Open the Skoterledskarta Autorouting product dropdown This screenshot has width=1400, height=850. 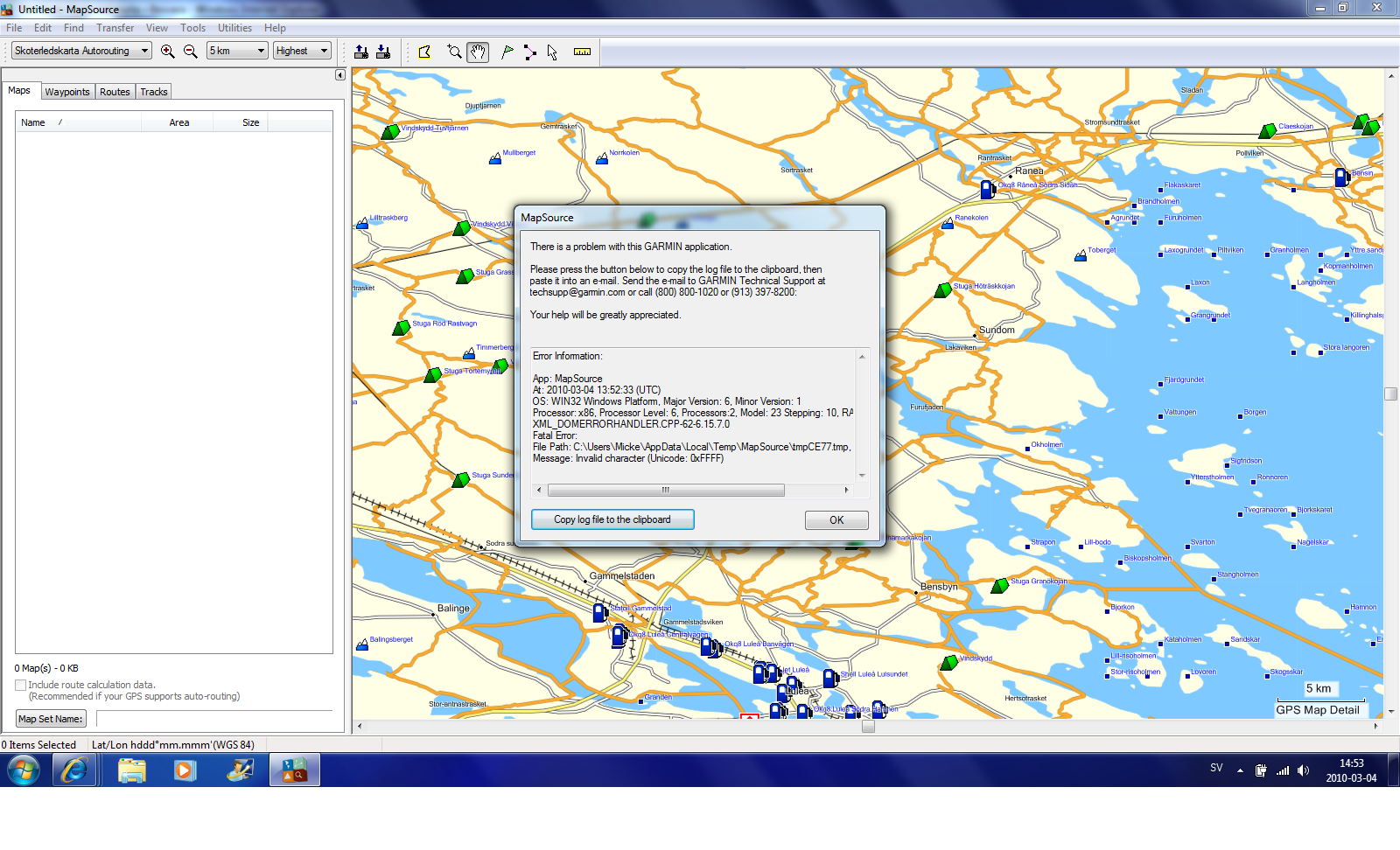(82, 51)
